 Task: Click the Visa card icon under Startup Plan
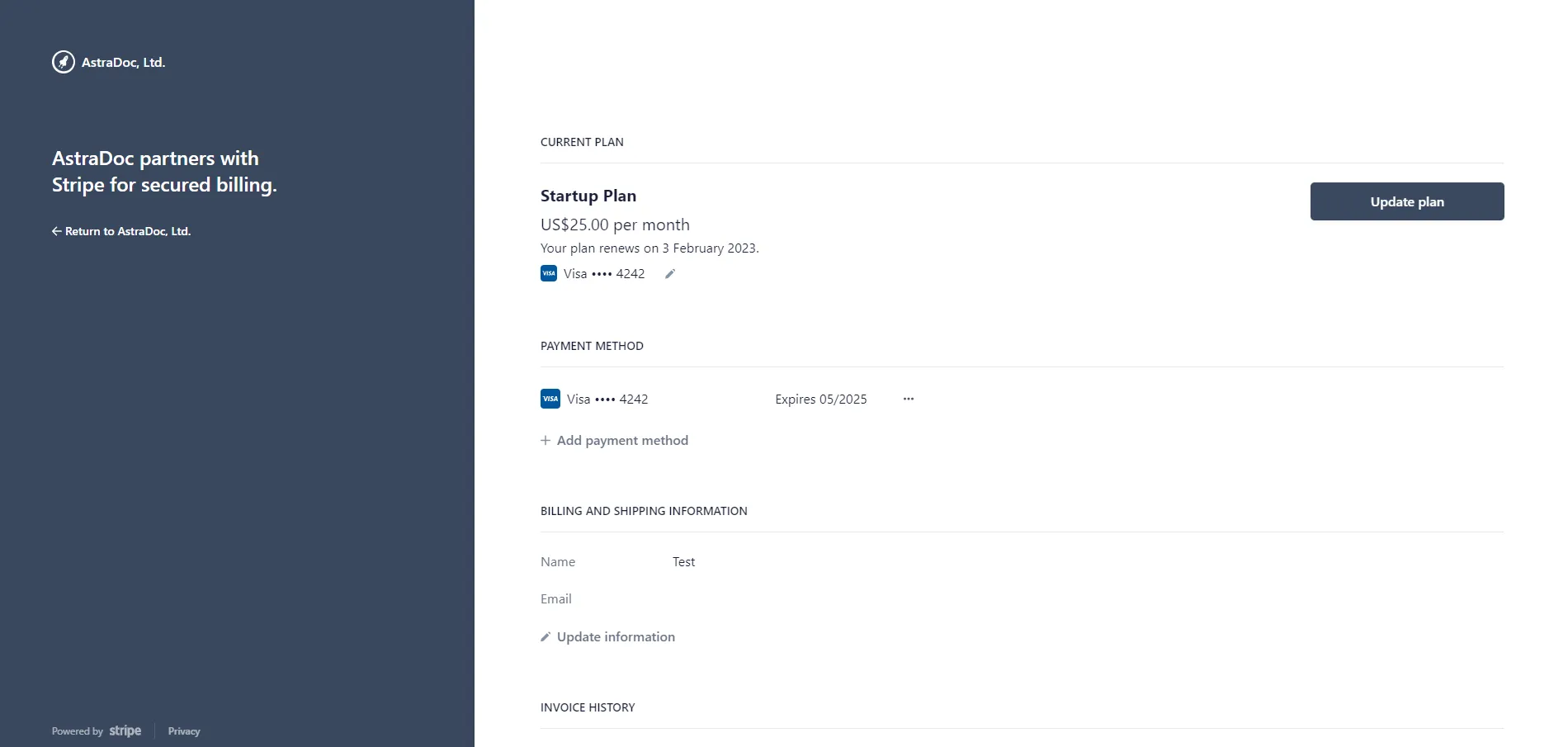[x=549, y=273]
